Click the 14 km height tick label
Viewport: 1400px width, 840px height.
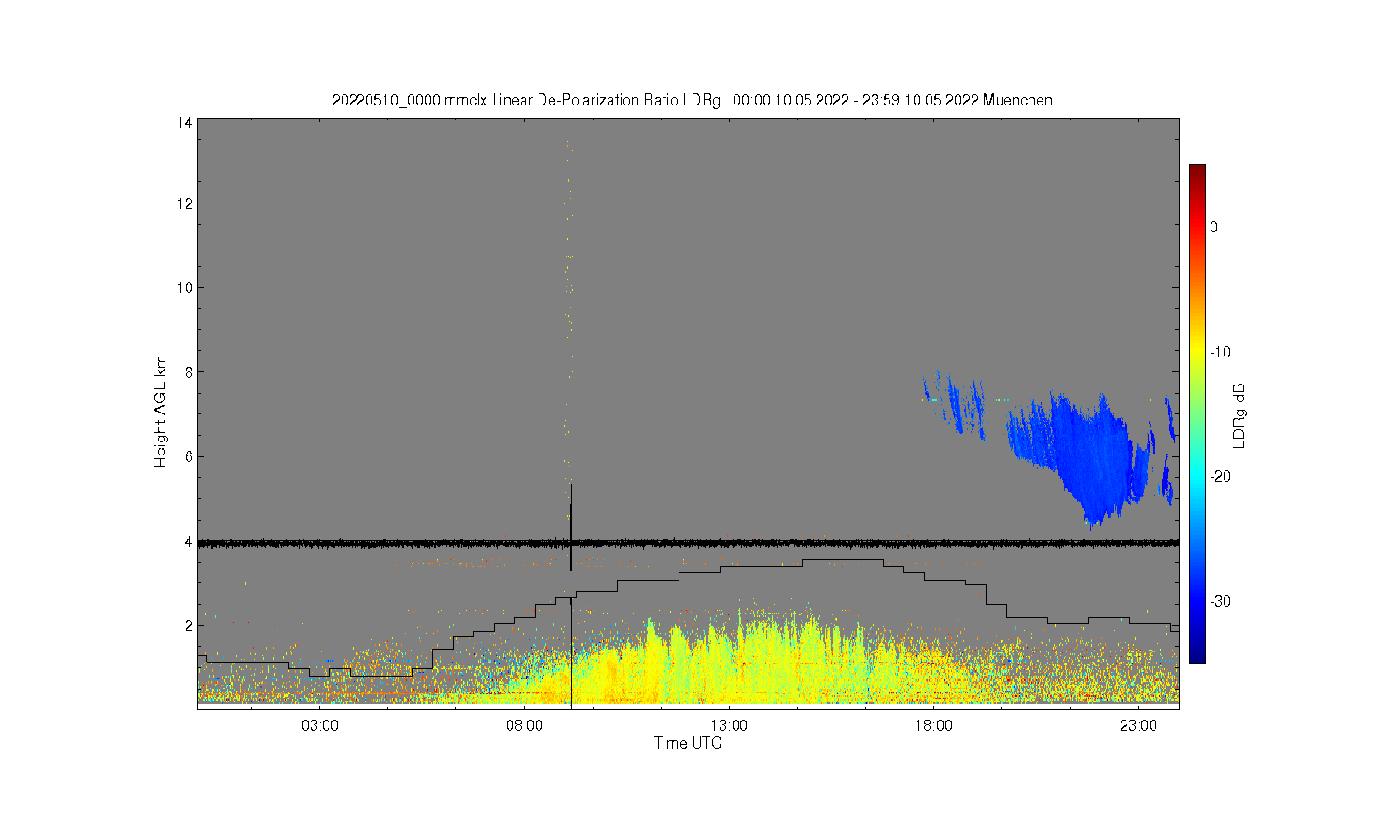click(x=185, y=122)
